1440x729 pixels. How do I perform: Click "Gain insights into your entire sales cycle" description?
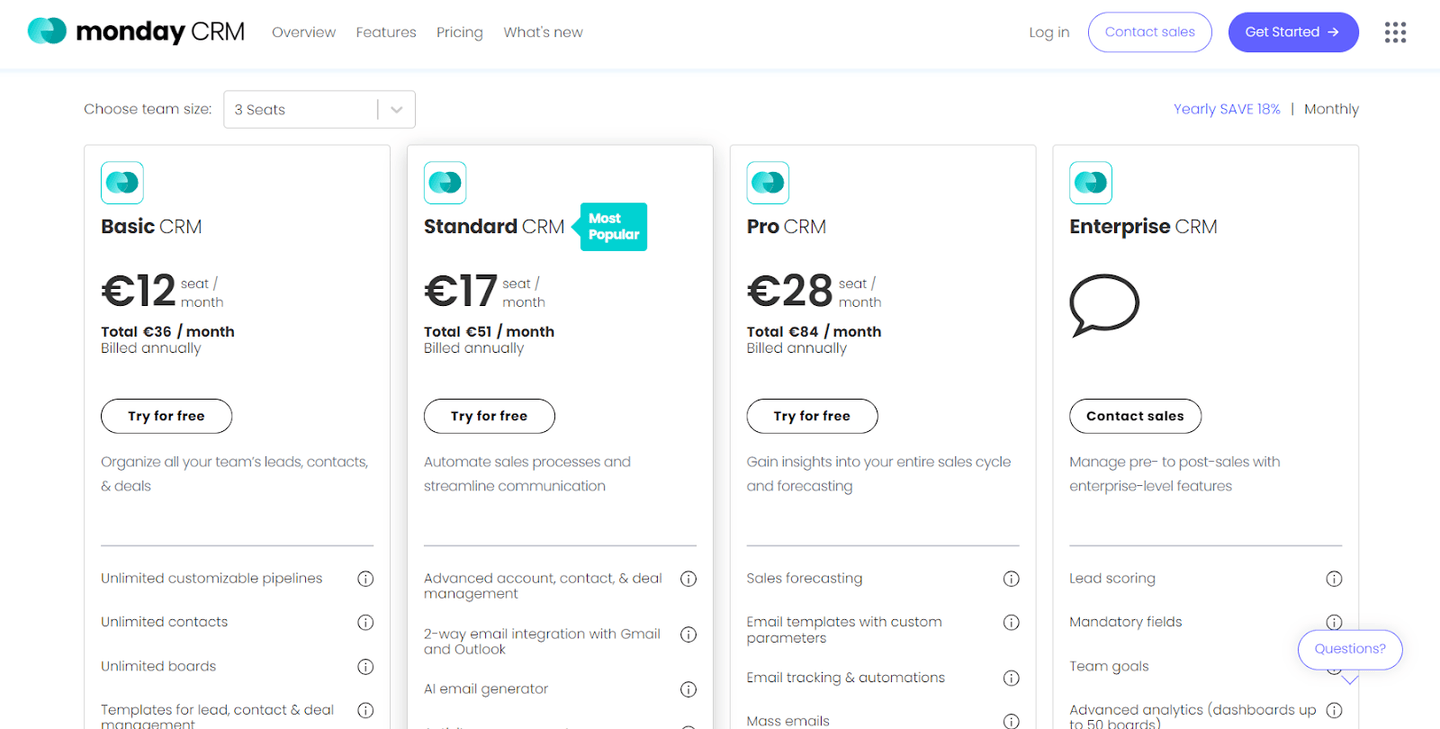tap(879, 474)
